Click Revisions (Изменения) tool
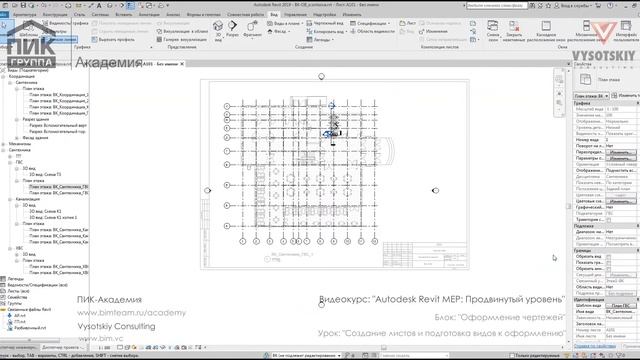The width and height of the screenshot is (640, 360). pyautogui.click(x=433, y=31)
